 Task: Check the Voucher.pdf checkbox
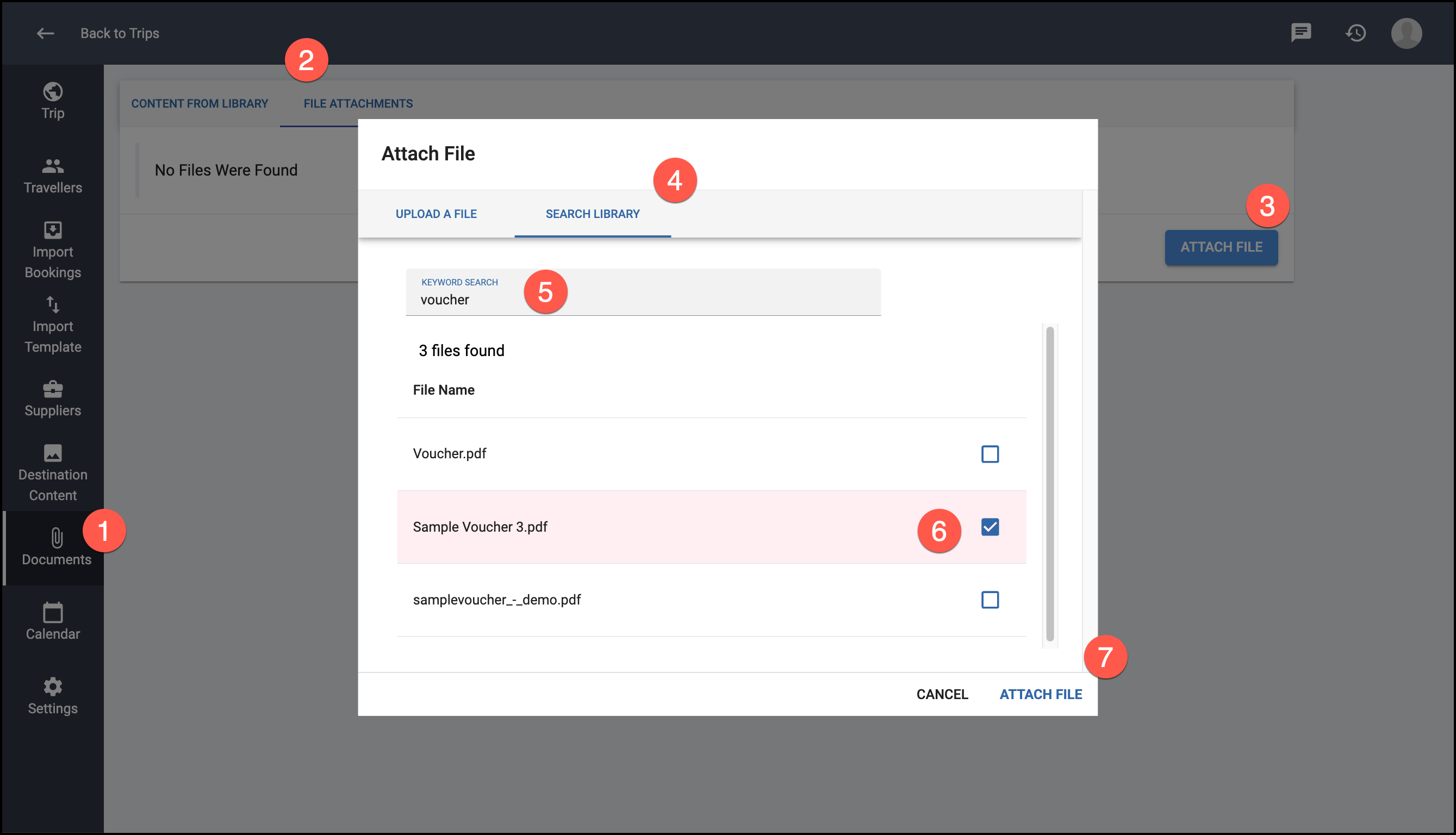coord(990,454)
